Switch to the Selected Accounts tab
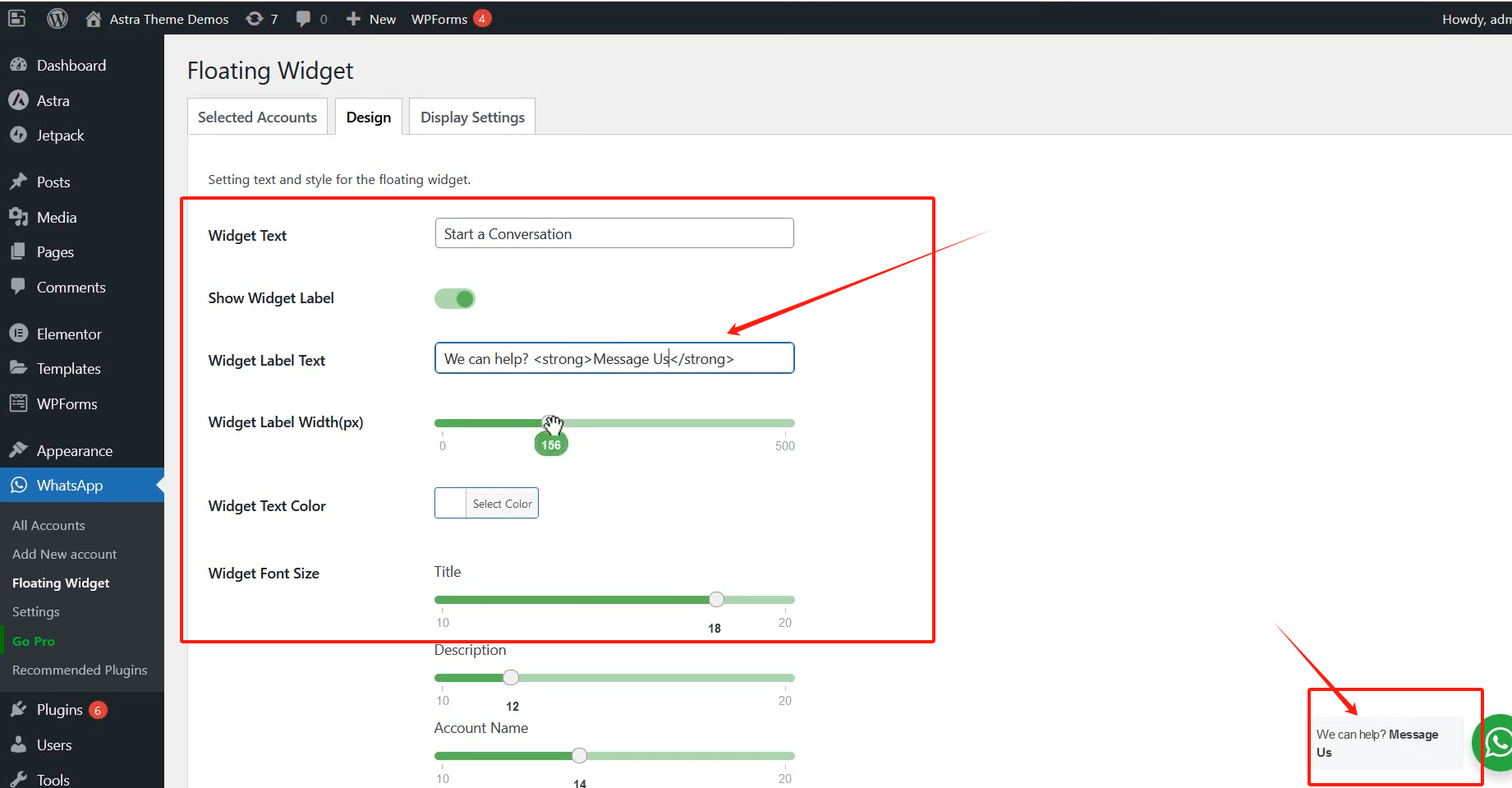The image size is (1512, 788). (x=257, y=118)
